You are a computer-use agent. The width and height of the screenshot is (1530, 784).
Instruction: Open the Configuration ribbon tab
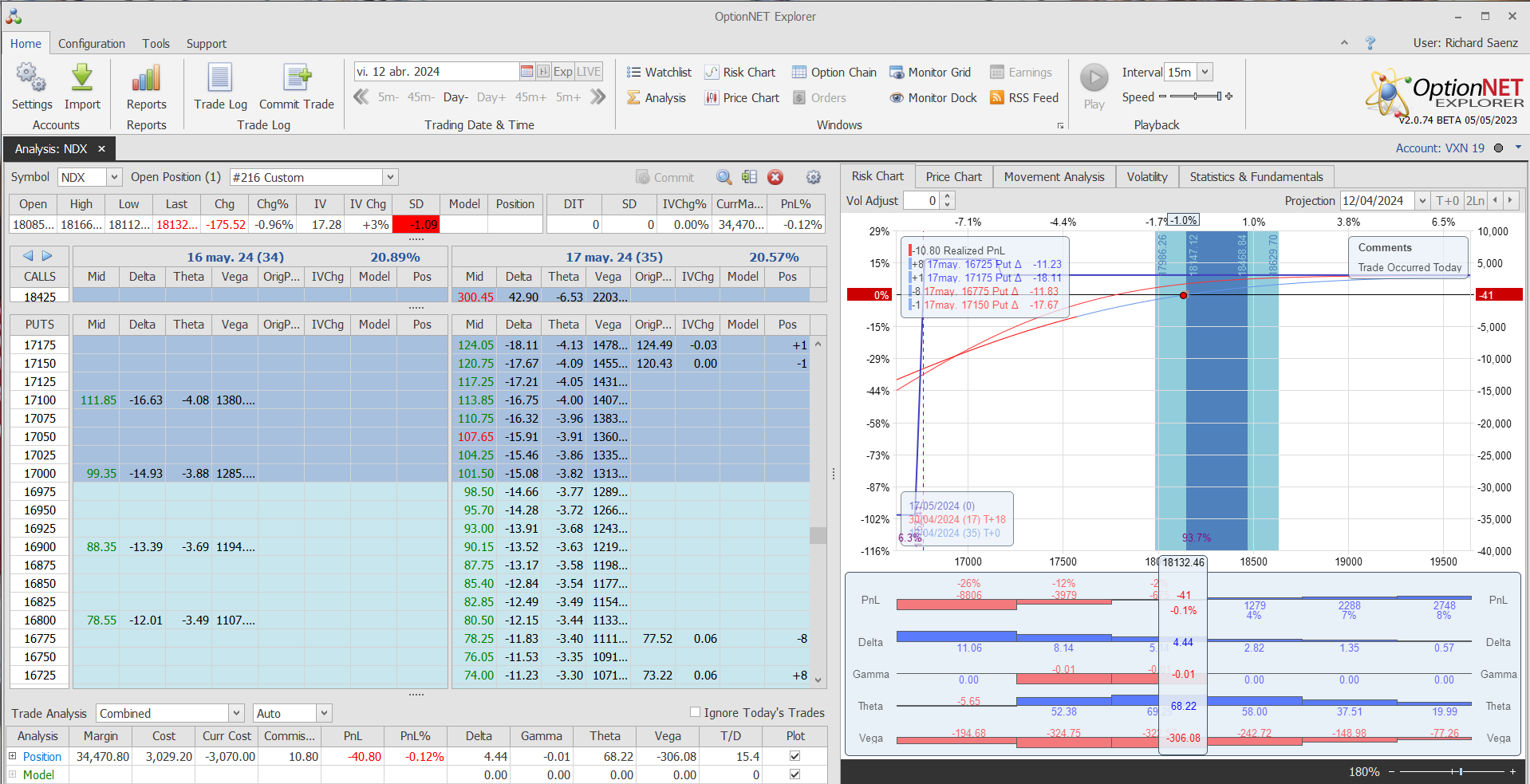tap(91, 44)
